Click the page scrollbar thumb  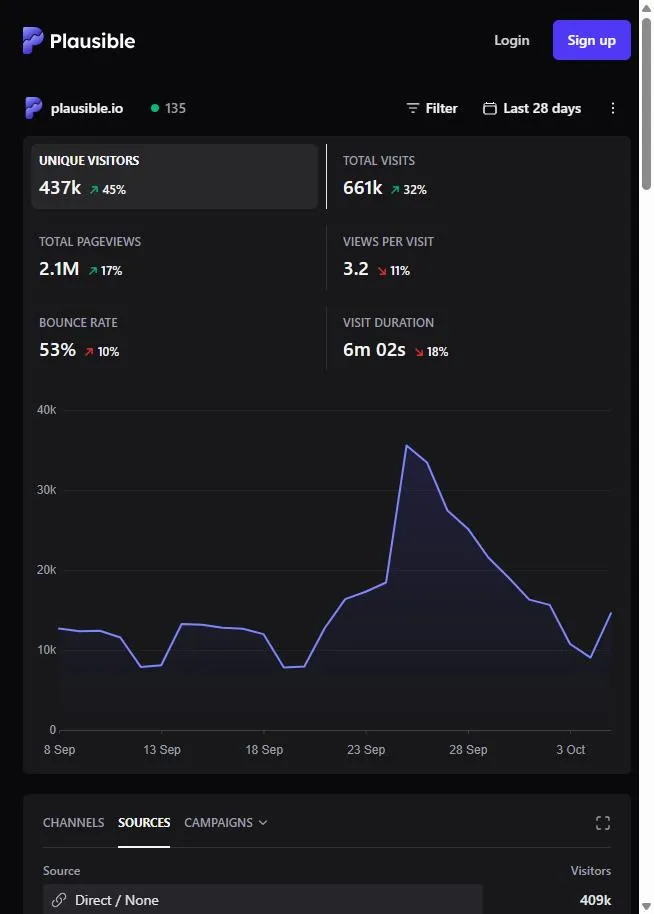[646, 104]
